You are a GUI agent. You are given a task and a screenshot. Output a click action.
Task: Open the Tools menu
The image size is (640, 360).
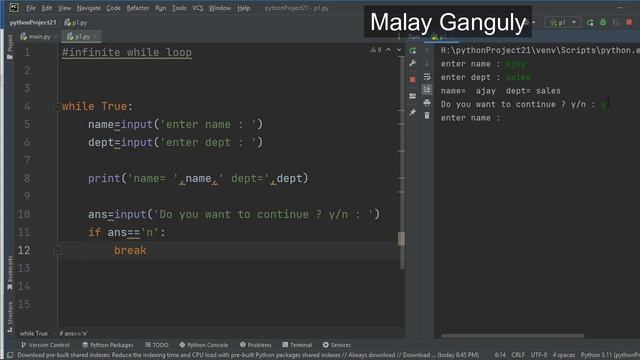coord(179,8)
